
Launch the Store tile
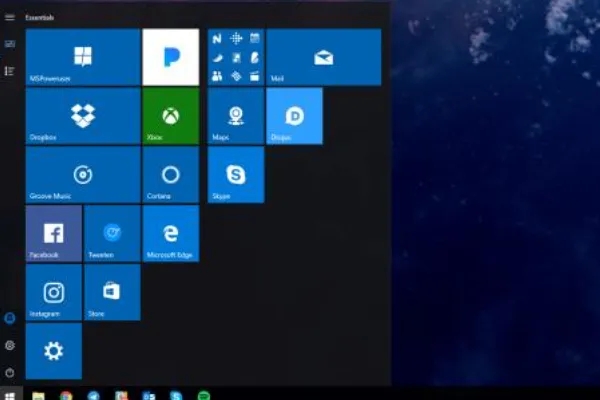coord(112,292)
